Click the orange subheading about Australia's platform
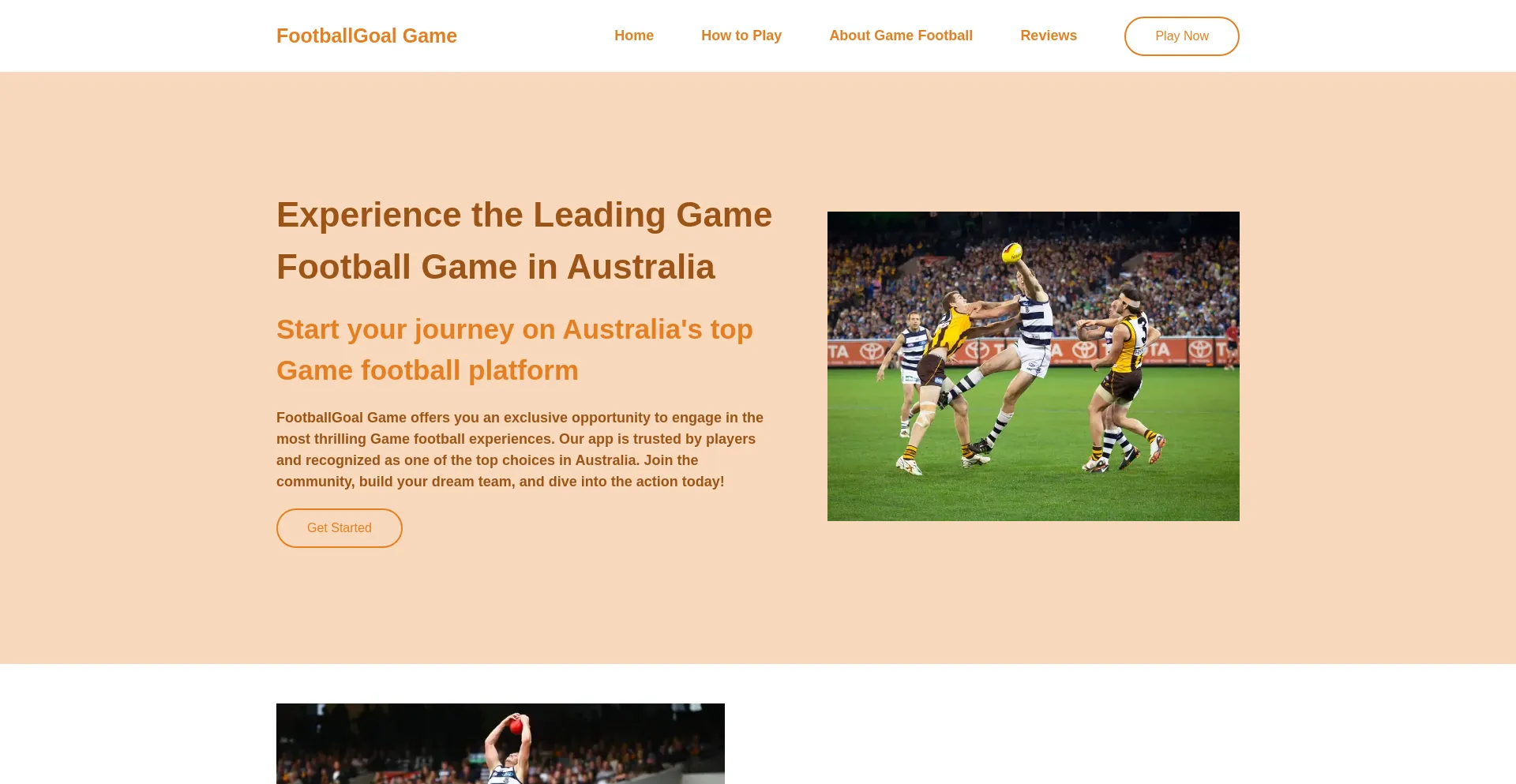The width and height of the screenshot is (1516, 784). [514, 349]
